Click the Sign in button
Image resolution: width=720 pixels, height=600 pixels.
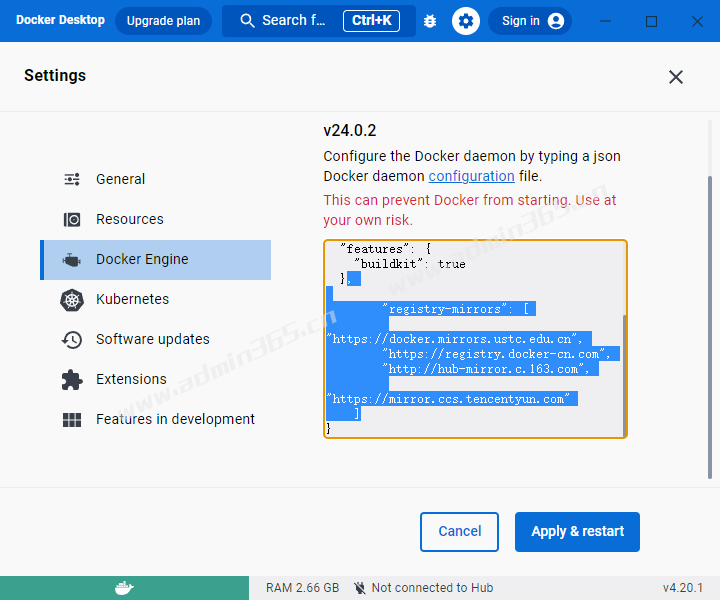[x=530, y=21]
